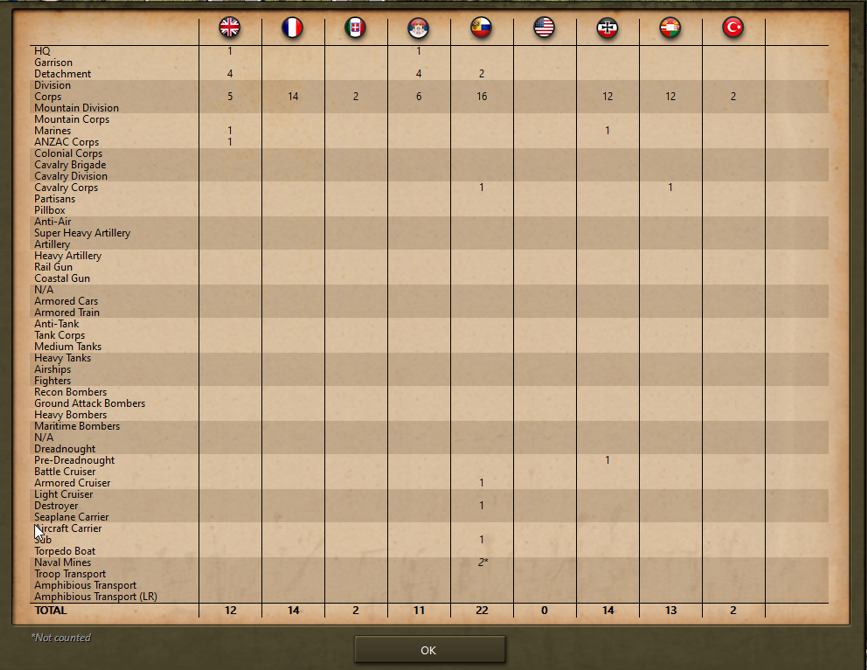
Task: Select the Torpedo Boat row label
Action: pos(65,551)
